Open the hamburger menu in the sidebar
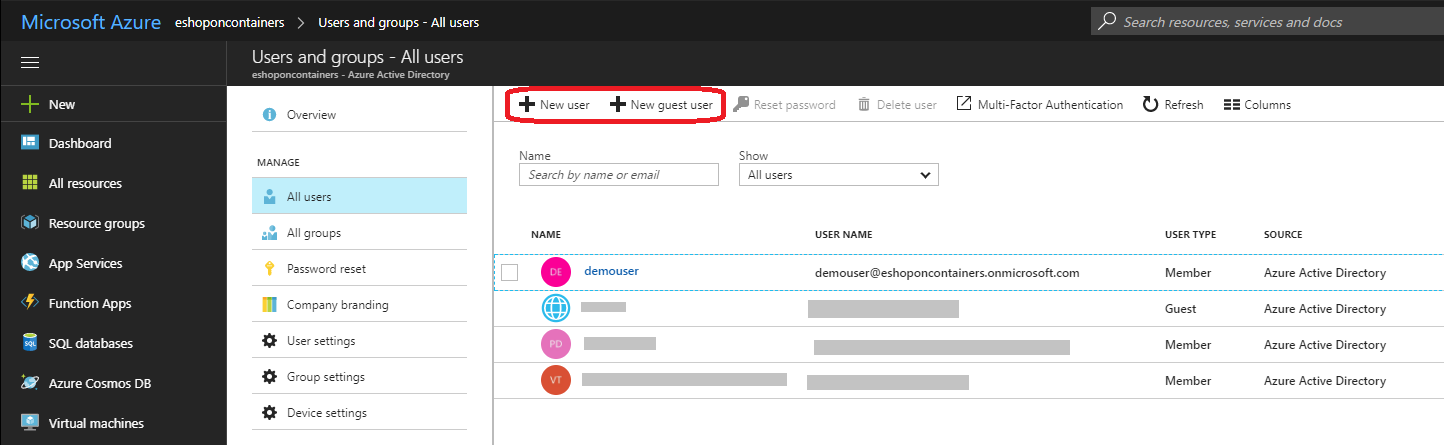The width and height of the screenshot is (1444, 445). [30, 63]
